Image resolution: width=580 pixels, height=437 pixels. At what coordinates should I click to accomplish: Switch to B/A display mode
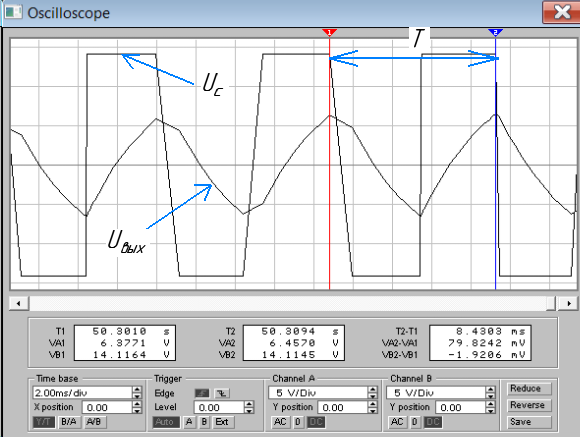(x=69, y=422)
